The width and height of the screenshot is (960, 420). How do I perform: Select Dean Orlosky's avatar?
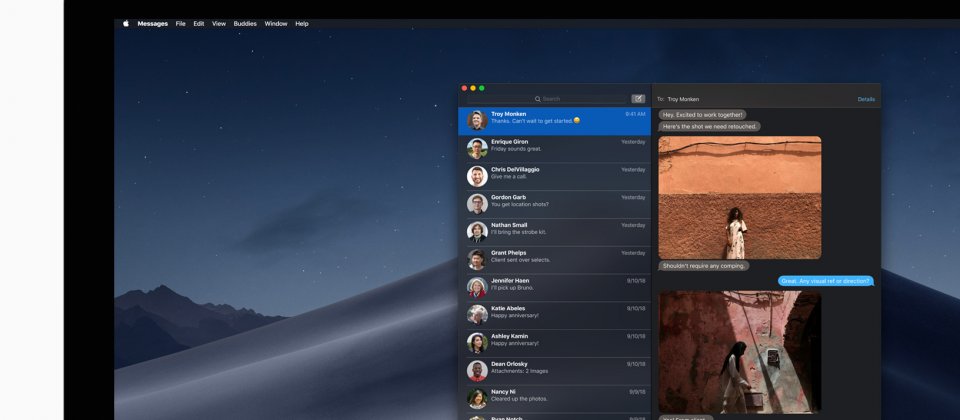coord(477,370)
